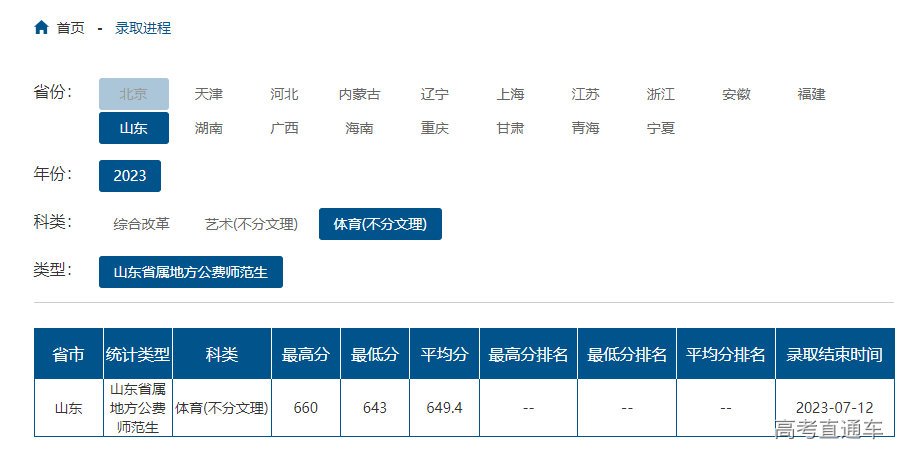Screen dimensions: 912x469
Task: Click the highlighted 山东 province button
Action: click(134, 128)
